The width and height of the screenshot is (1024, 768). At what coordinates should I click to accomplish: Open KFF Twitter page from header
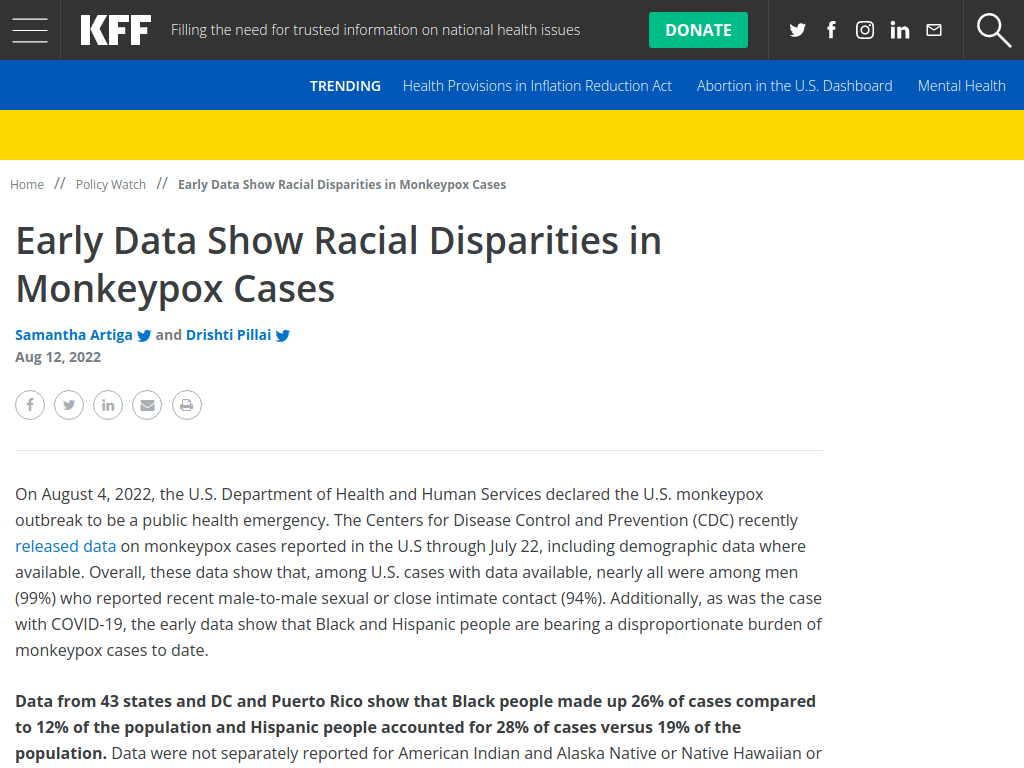pos(797,30)
